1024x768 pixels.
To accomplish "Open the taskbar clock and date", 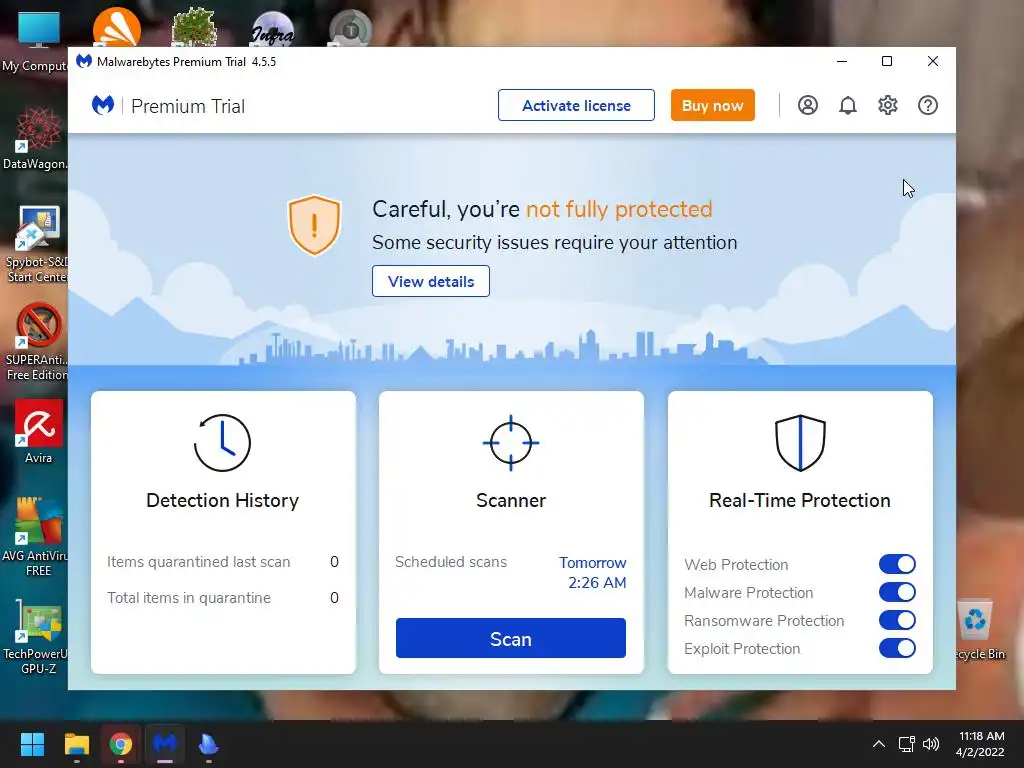I will [980, 744].
